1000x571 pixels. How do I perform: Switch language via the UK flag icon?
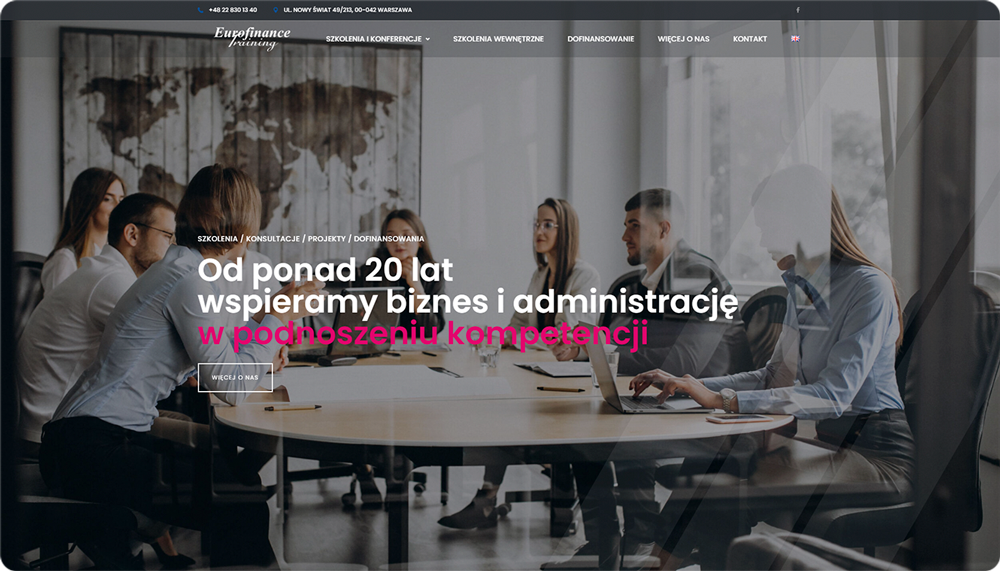pos(795,39)
